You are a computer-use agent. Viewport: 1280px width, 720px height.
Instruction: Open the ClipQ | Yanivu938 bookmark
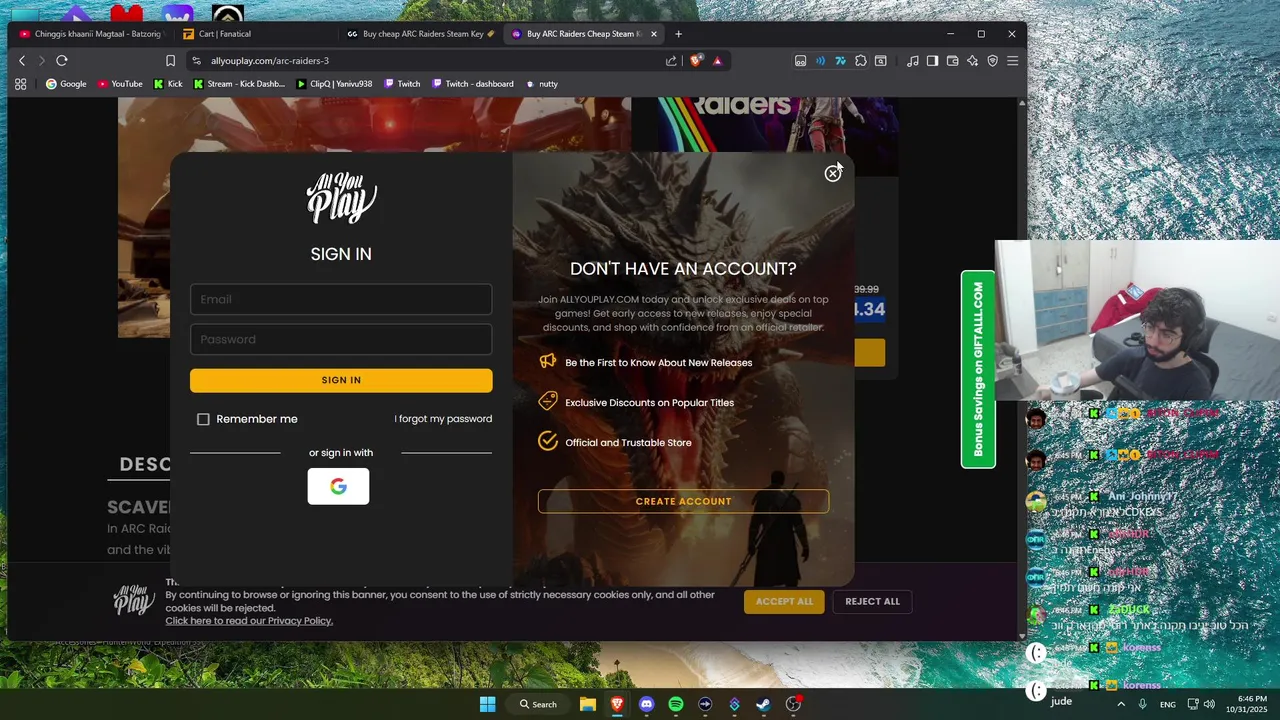tap(334, 84)
